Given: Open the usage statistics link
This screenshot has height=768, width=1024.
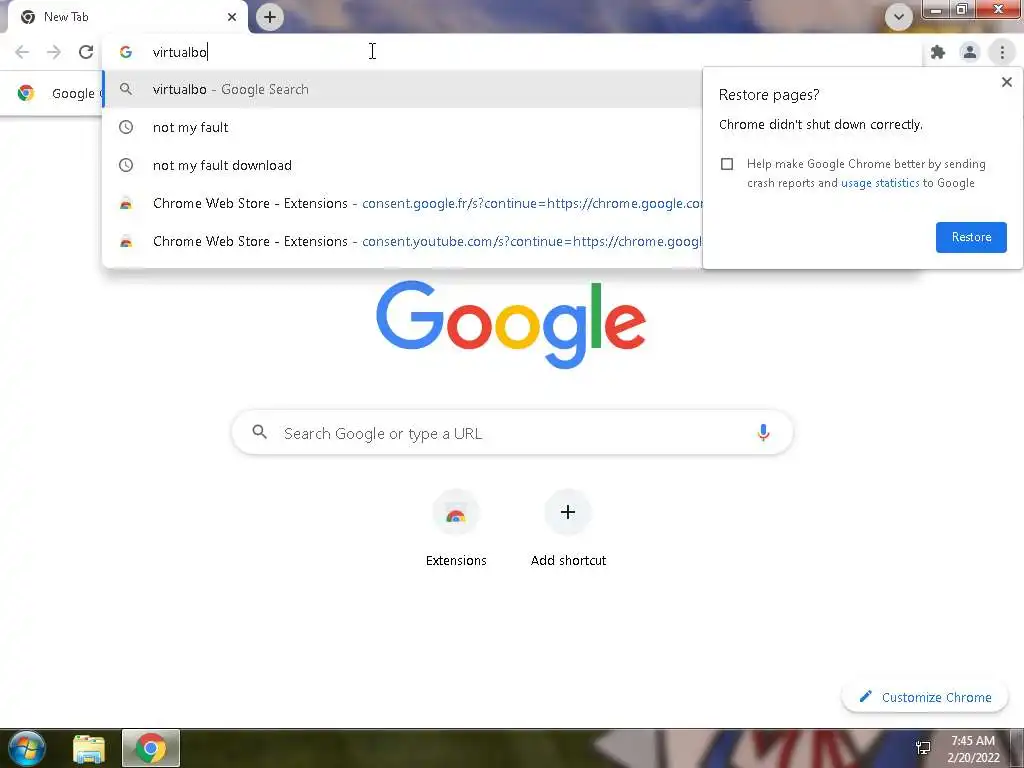Looking at the screenshot, I should (x=880, y=183).
